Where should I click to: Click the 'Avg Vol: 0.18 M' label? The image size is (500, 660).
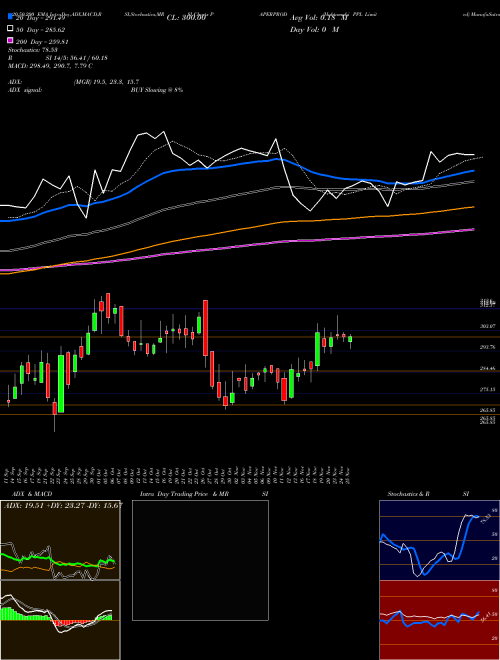tap(318, 18)
